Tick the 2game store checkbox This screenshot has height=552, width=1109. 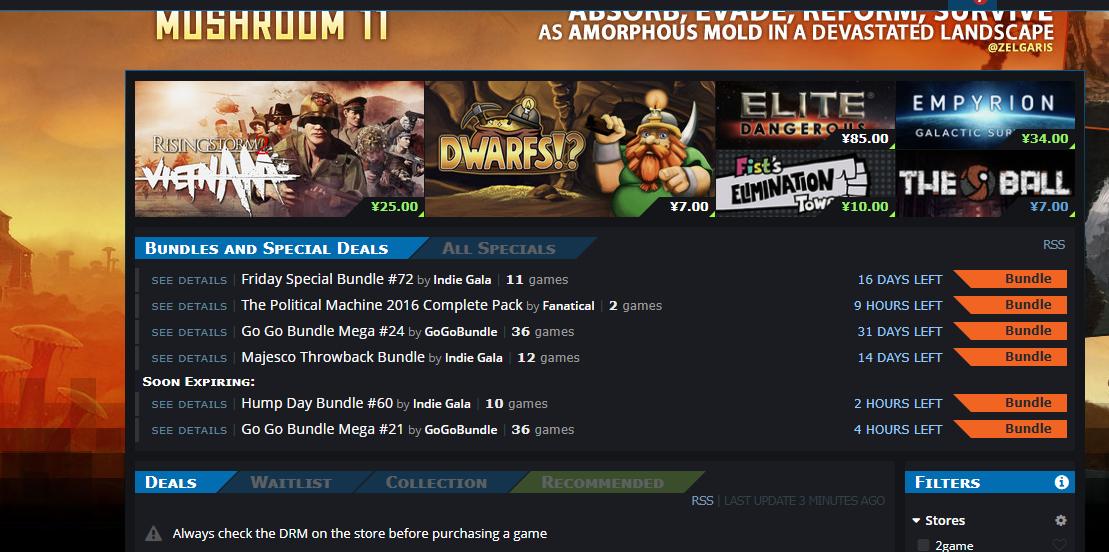pos(923,545)
